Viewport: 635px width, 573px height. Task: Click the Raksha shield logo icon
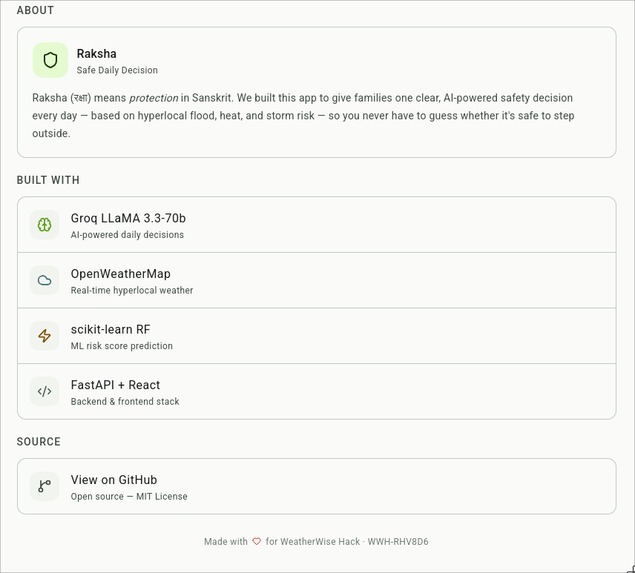pyautogui.click(x=50, y=60)
